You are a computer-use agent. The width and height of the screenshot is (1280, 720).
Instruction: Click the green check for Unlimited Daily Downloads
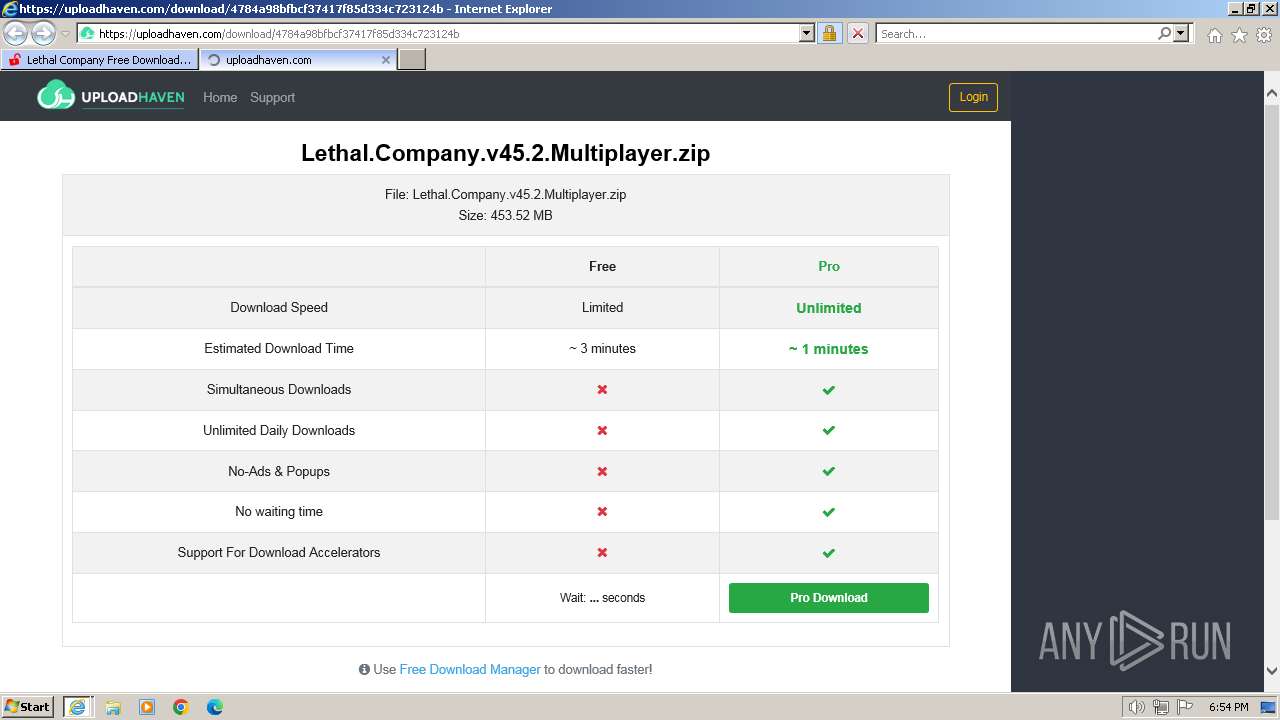point(828,431)
